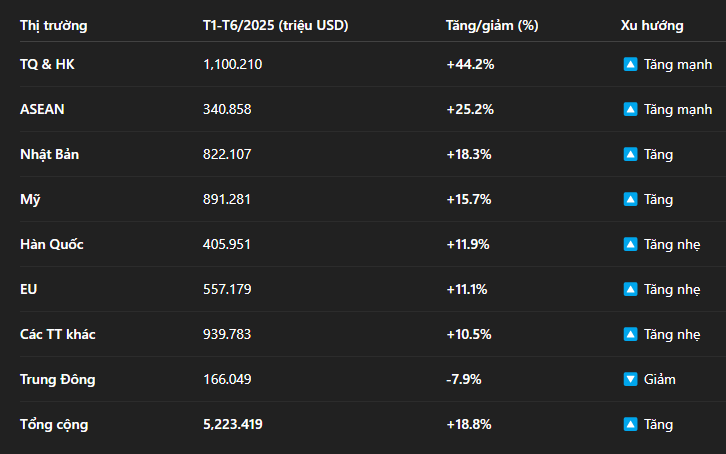Viewport: 726px width, 454px height.
Task: Click the Tổng cộng total 5,223.419
Action: click(232, 424)
